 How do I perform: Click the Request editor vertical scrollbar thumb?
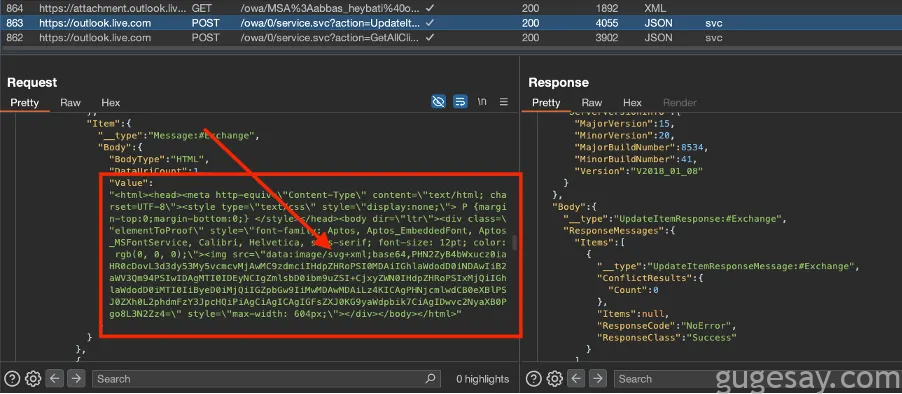(515, 243)
